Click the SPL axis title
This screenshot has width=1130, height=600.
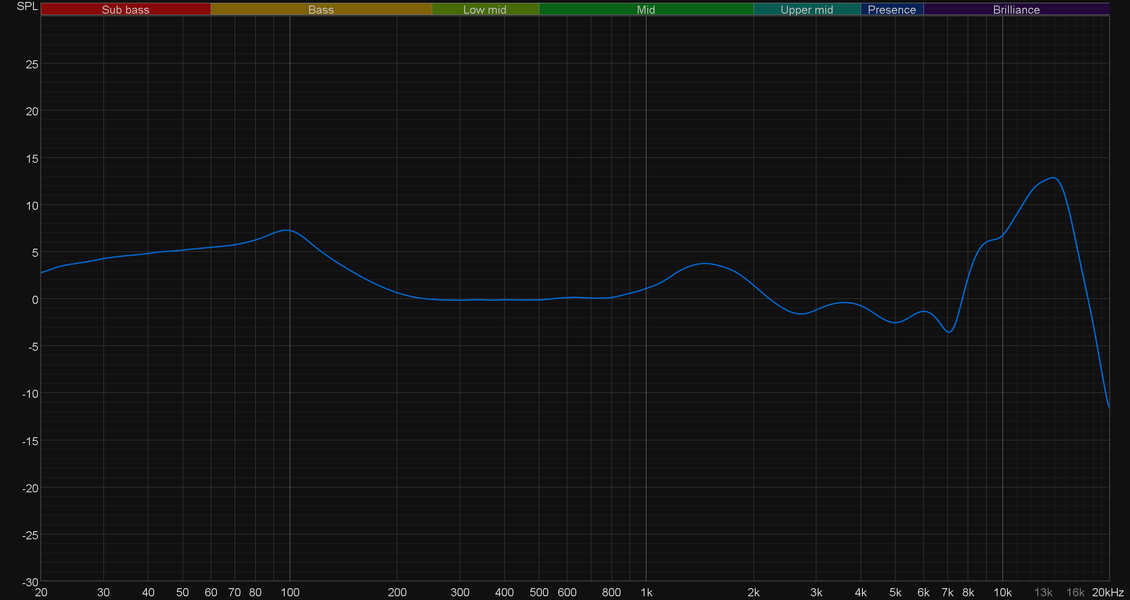[27, 6]
